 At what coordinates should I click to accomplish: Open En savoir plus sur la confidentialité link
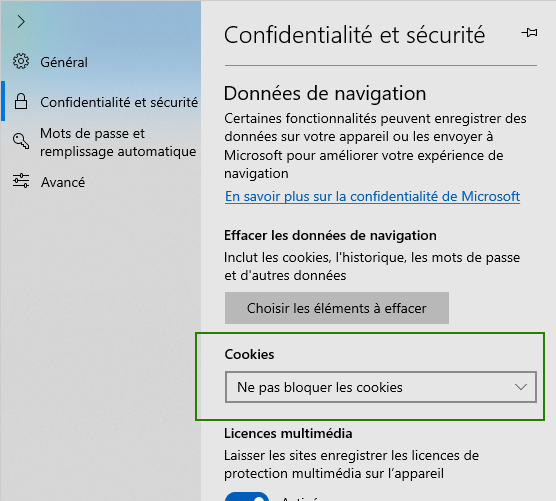pyautogui.click(x=372, y=196)
